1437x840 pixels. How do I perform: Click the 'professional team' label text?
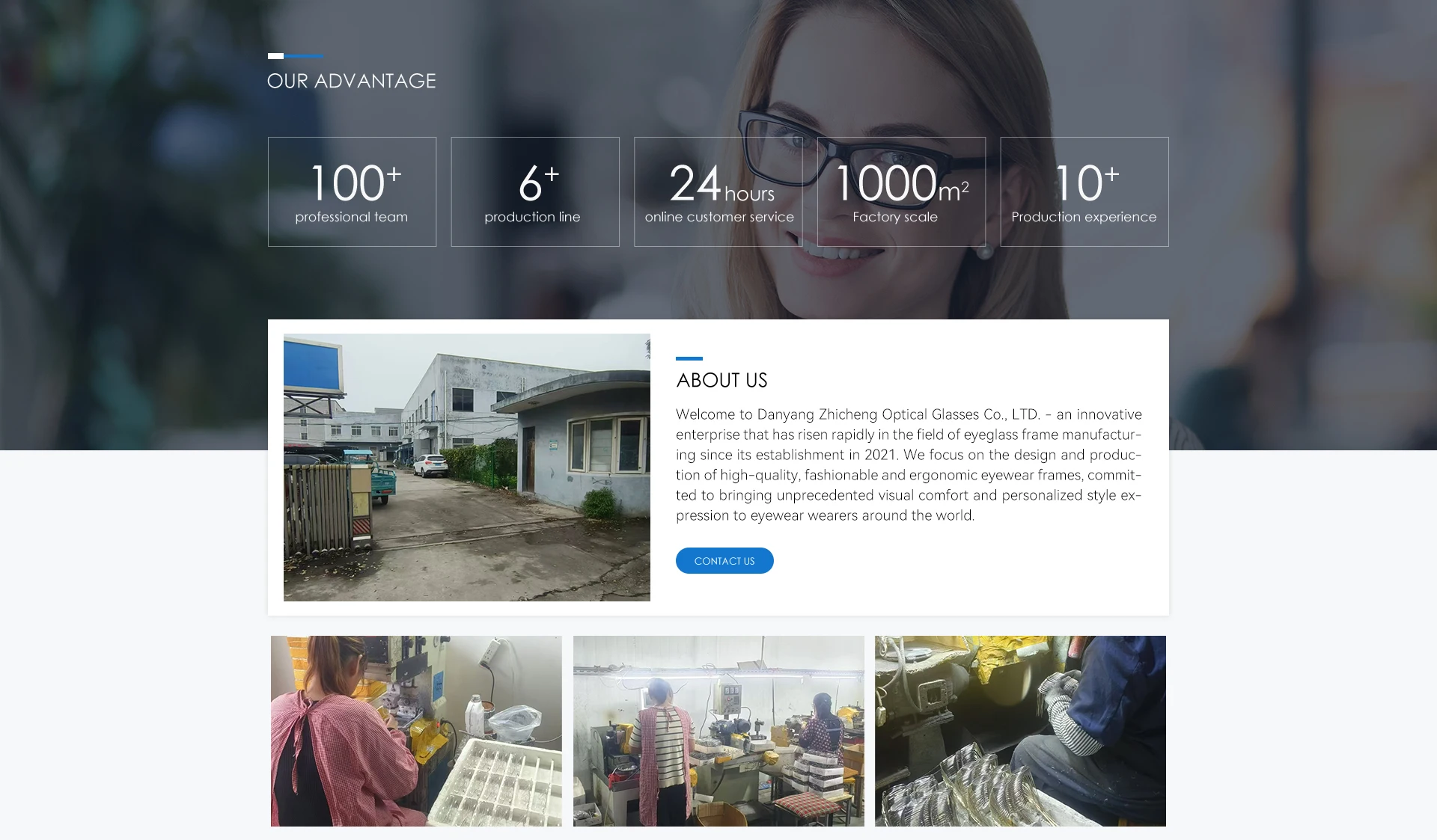coord(351,217)
